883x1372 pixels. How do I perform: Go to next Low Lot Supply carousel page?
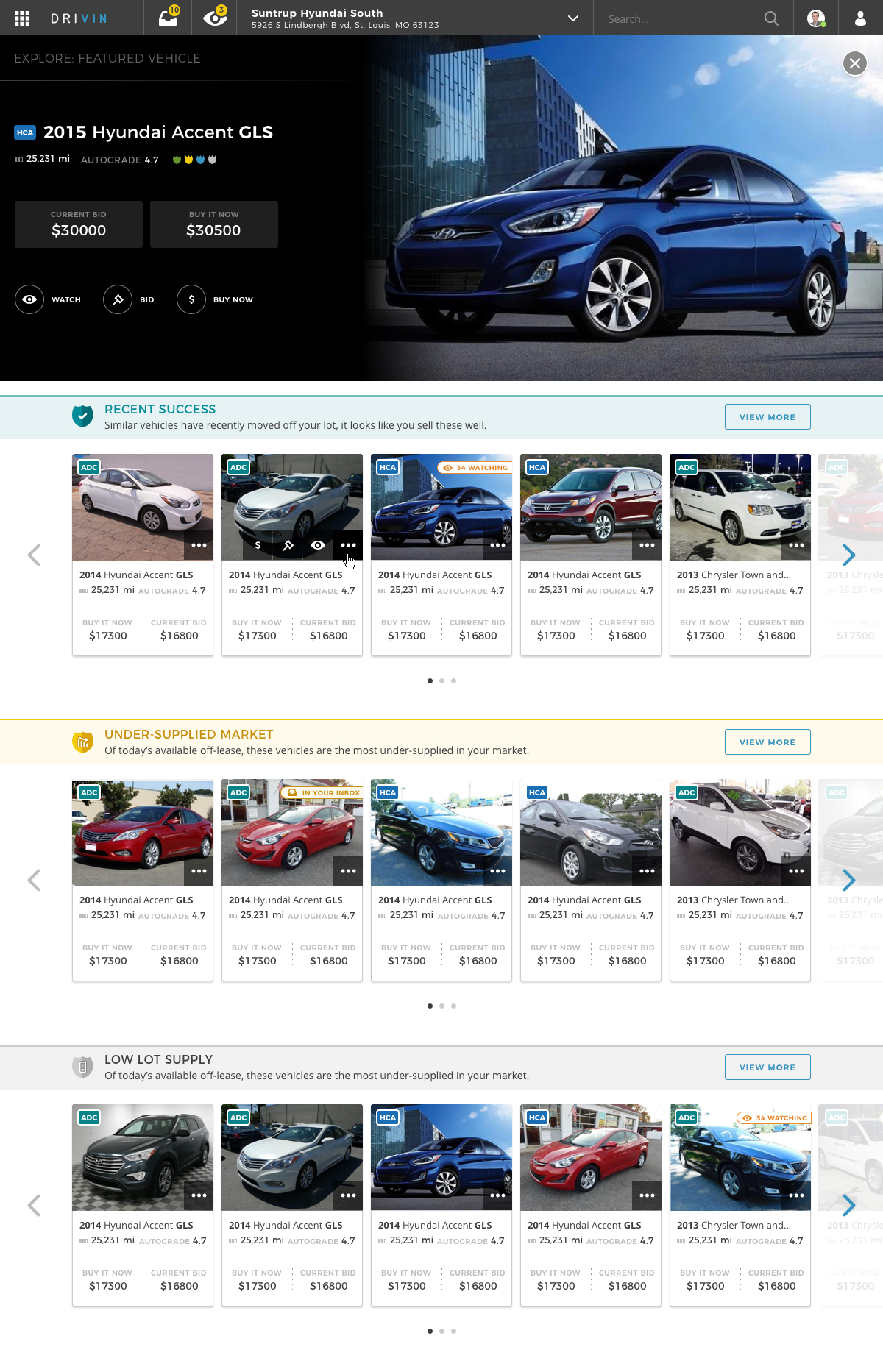(x=848, y=1205)
